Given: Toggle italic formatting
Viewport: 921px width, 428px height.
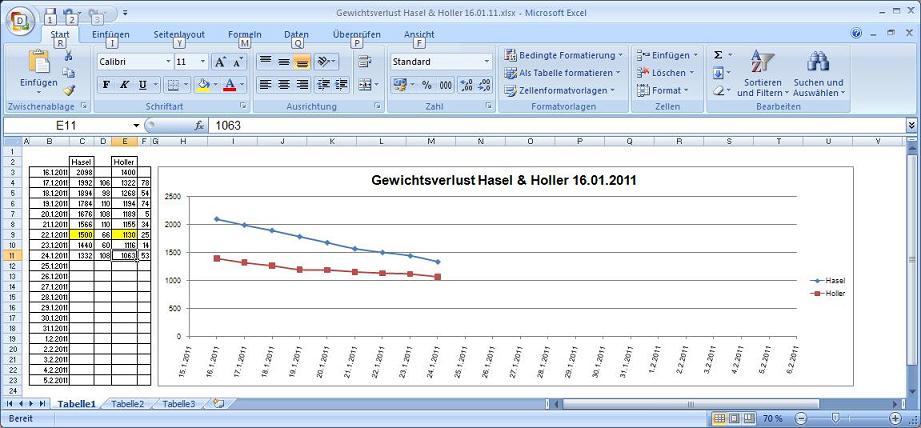Looking at the screenshot, I should pos(124,85).
